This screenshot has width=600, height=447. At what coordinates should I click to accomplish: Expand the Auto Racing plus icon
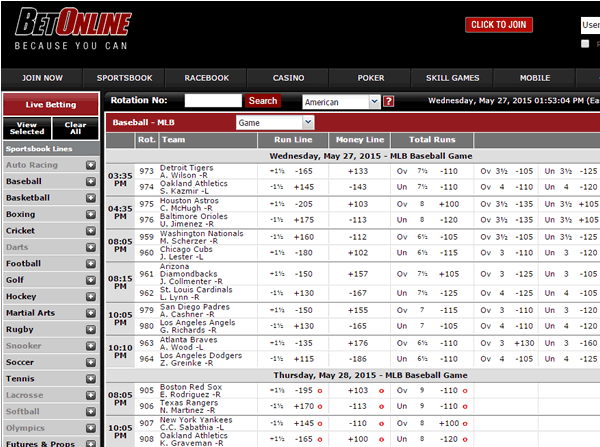coord(91,165)
